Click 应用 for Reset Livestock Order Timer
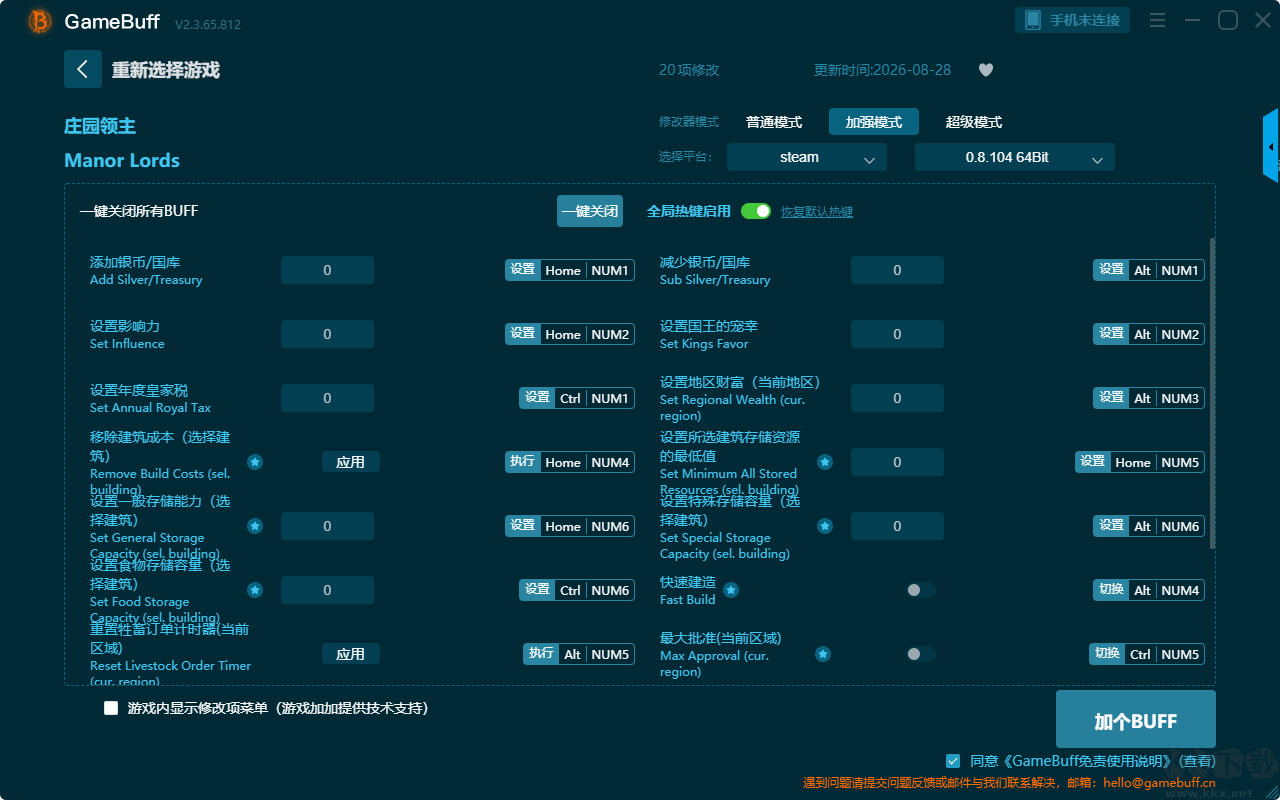The height and width of the screenshot is (800, 1280). (x=350, y=654)
